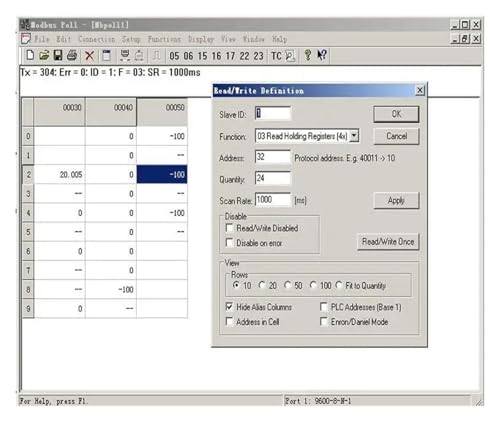Image resolution: width=500 pixels, height=422 pixels.
Task: Open the Display menu
Action: (x=201, y=39)
